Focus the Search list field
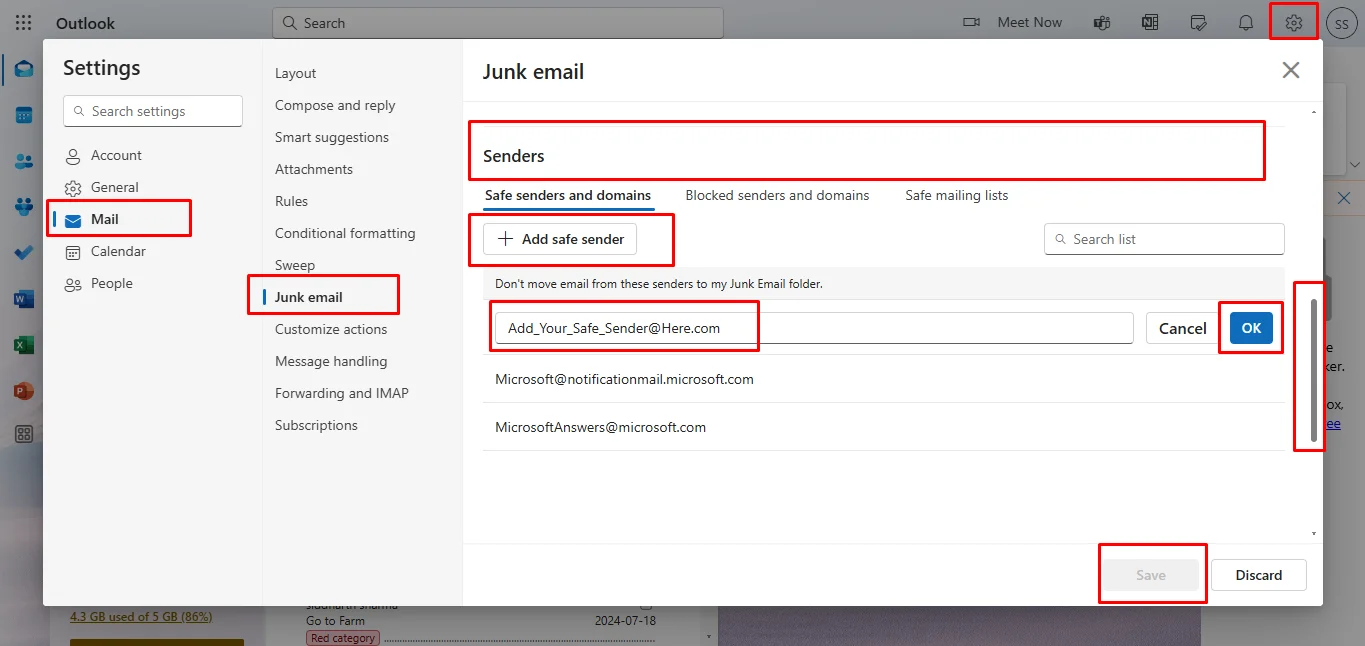The height and width of the screenshot is (646, 1365). click(1164, 239)
